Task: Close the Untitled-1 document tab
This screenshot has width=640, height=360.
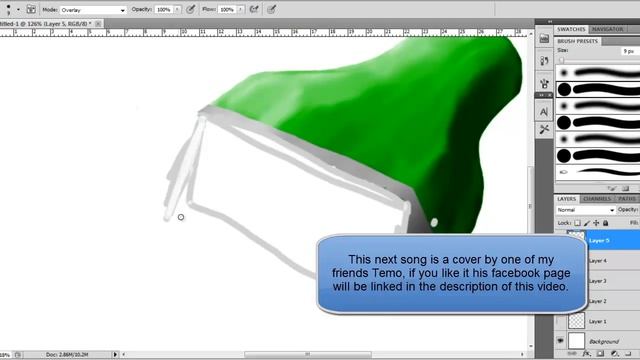Action: click(98, 24)
